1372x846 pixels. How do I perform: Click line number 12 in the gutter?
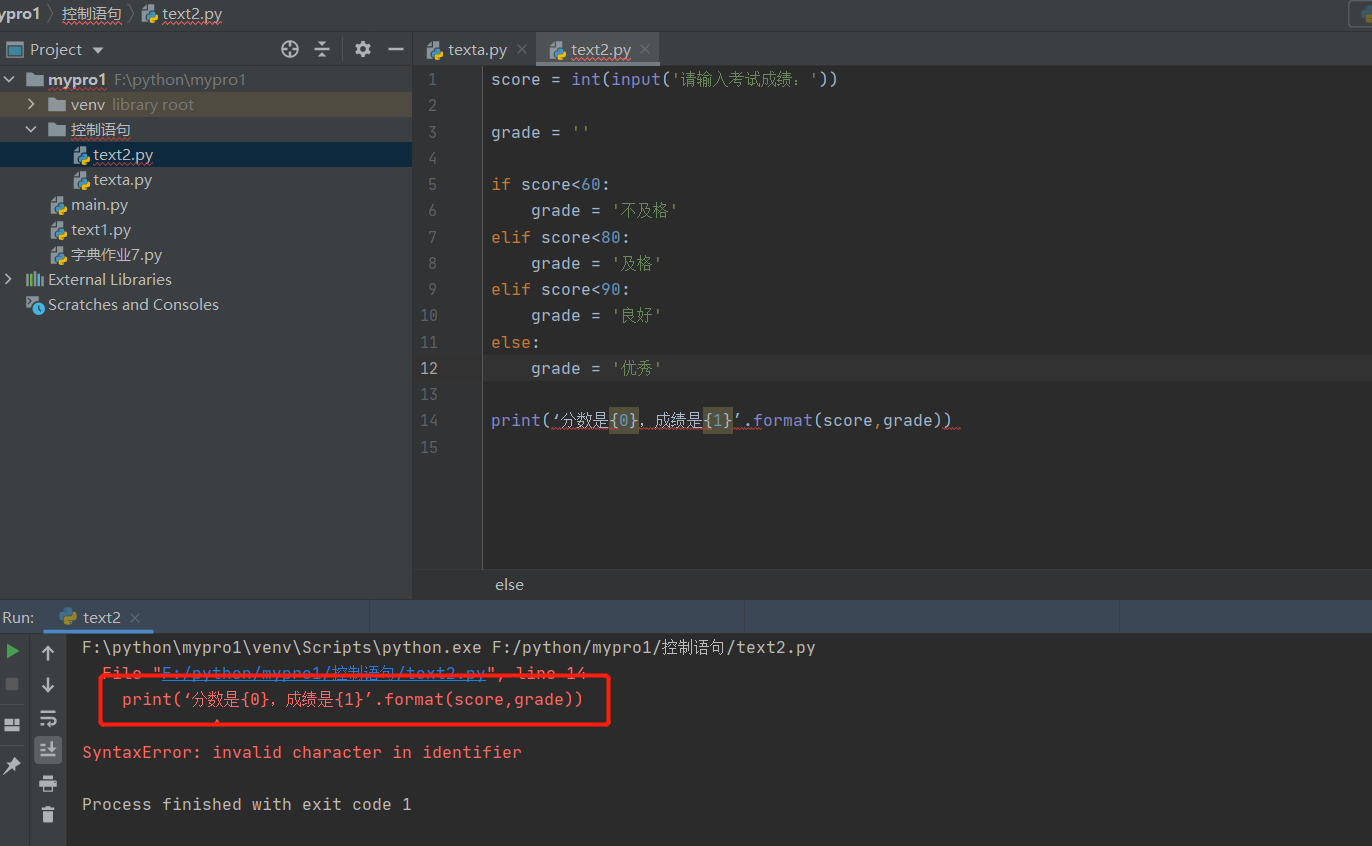[x=429, y=368]
